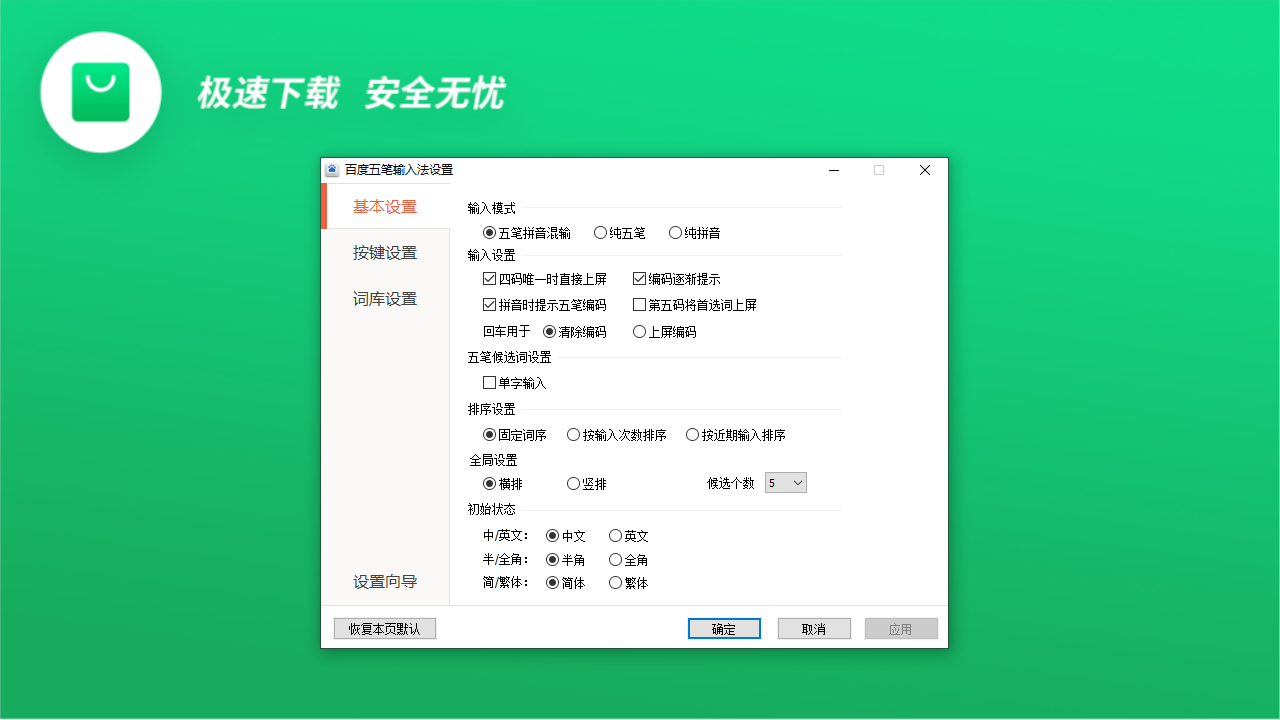Select the 纯五笔 input mode
Screen dimensions: 1280x720
pyautogui.click(x=599, y=232)
